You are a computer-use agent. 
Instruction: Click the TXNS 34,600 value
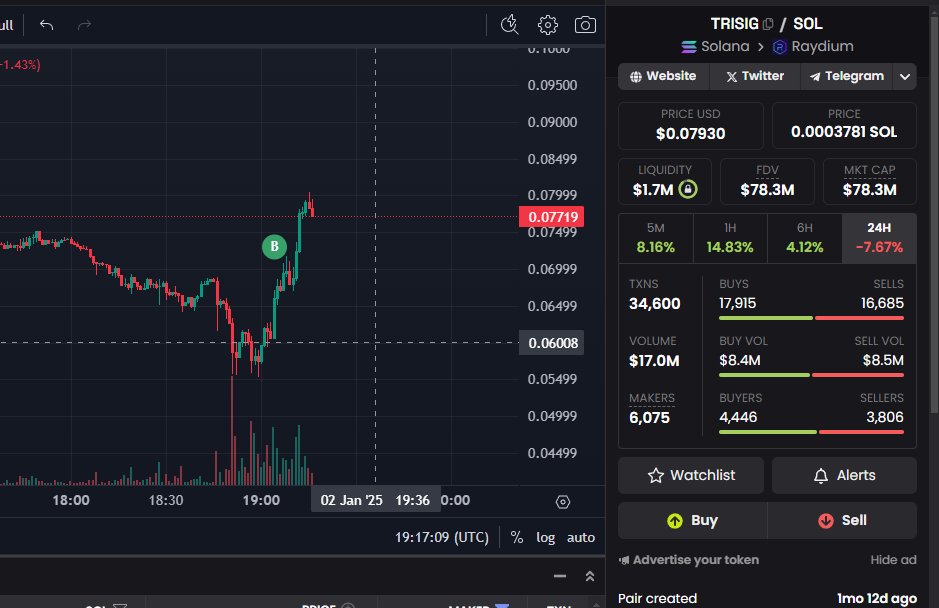(655, 304)
